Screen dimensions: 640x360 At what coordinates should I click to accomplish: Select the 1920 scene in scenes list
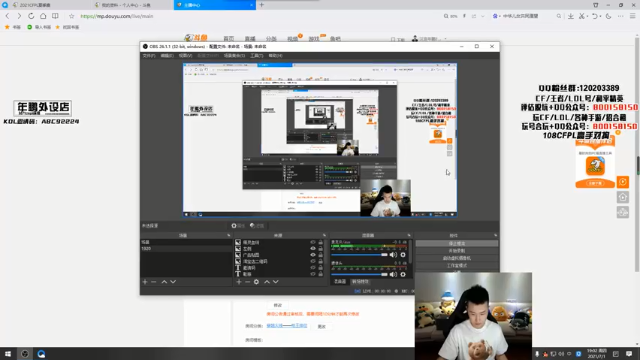[x=187, y=249]
